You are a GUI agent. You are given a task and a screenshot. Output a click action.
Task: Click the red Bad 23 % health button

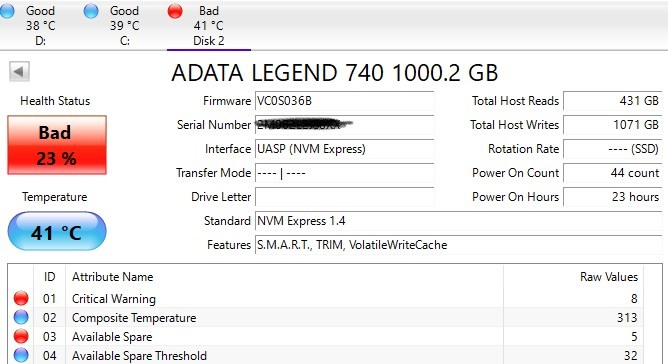click(57, 145)
